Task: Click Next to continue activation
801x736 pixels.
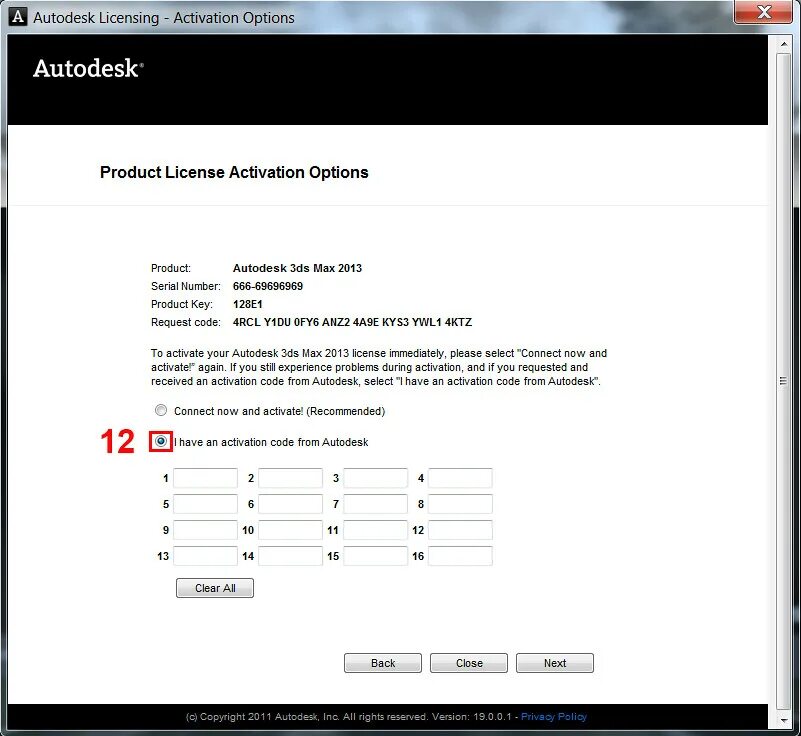Action: [x=555, y=663]
